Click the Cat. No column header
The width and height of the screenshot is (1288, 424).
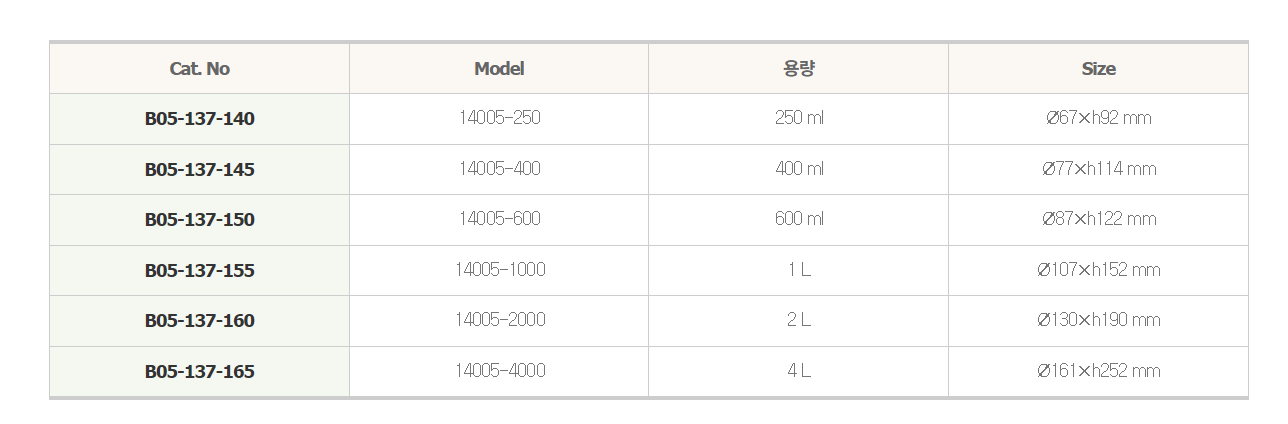coord(200,69)
